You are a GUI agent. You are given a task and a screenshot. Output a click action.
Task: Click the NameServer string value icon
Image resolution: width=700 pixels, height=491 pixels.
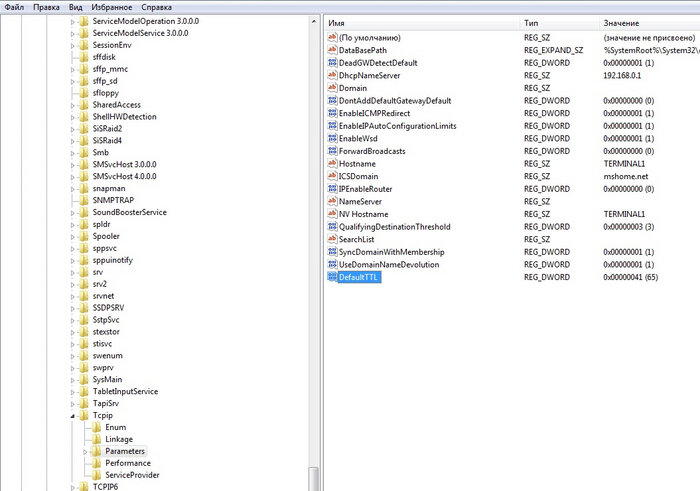point(332,201)
